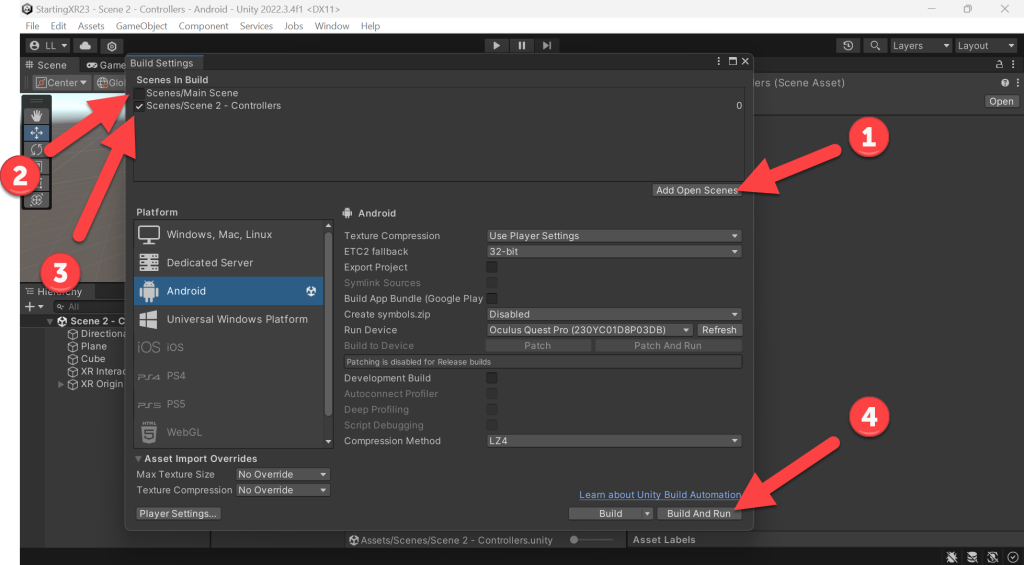Uncheck Scenes/Scene 2 - Controllers
The width and height of the screenshot is (1024, 565).
click(139, 106)
